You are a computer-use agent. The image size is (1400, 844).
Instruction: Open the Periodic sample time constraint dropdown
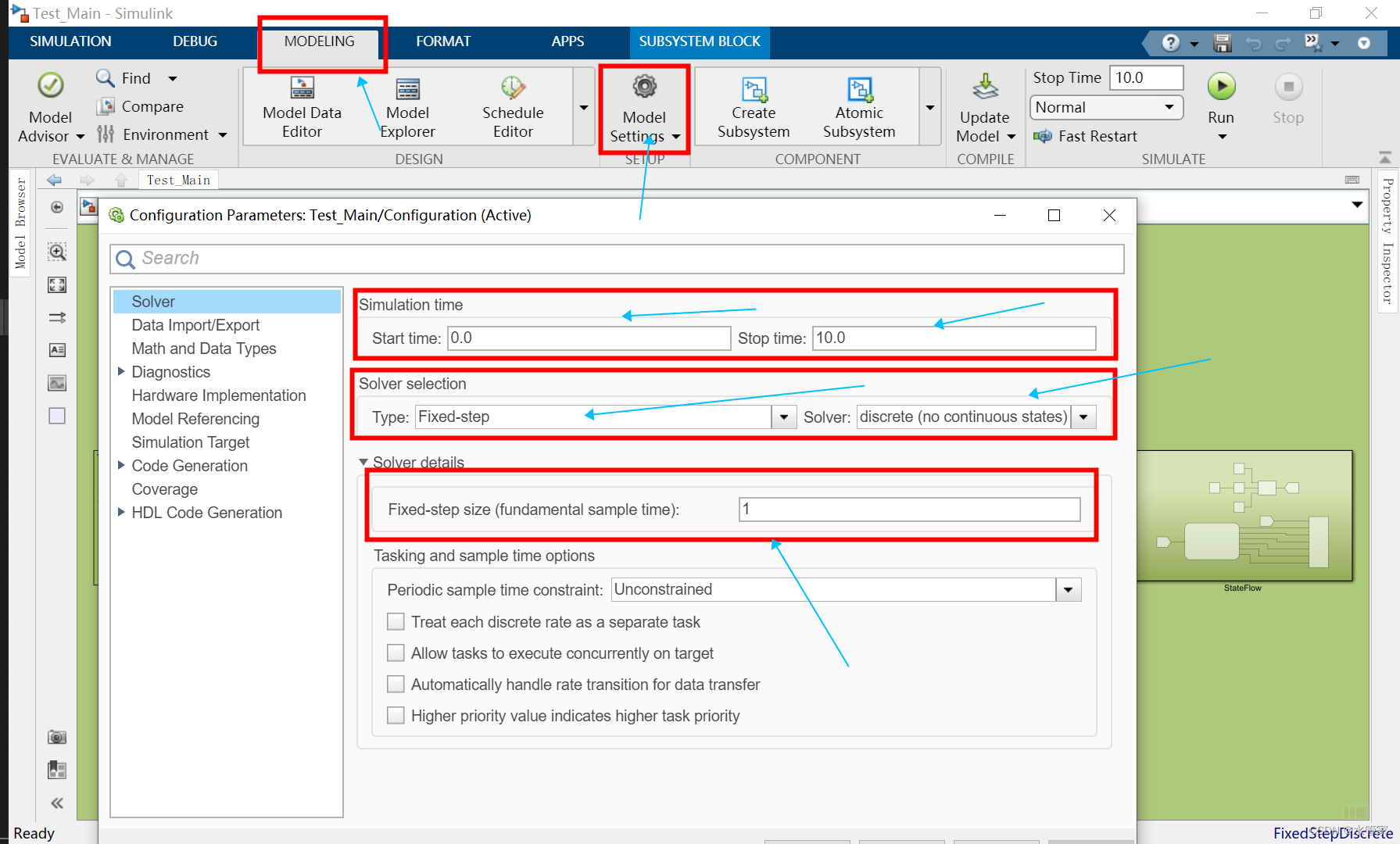pyautogui.click(x=1069, y=589)
